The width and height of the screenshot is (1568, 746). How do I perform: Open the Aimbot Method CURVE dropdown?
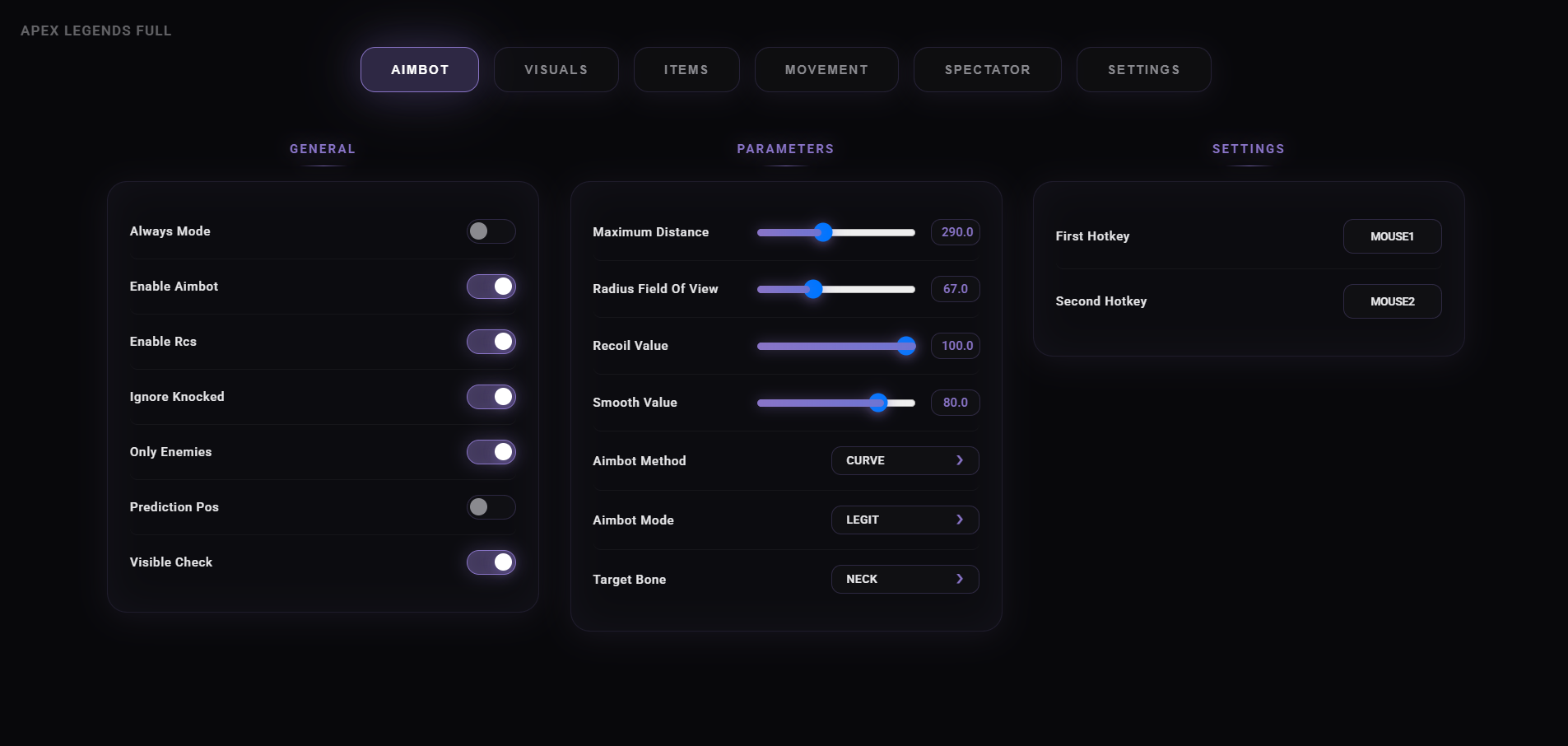coord(905,461)
